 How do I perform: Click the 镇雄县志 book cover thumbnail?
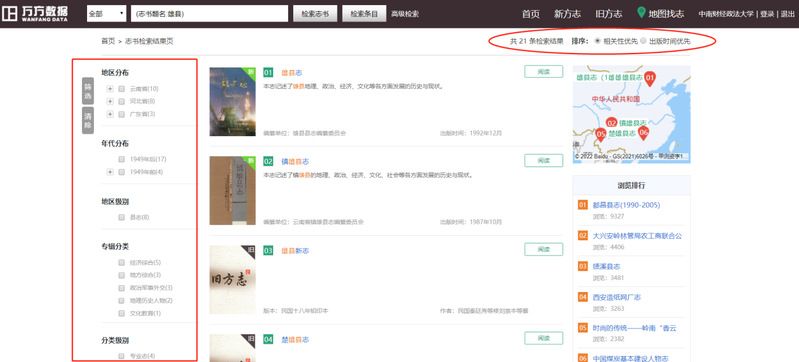tap(232, 190)
